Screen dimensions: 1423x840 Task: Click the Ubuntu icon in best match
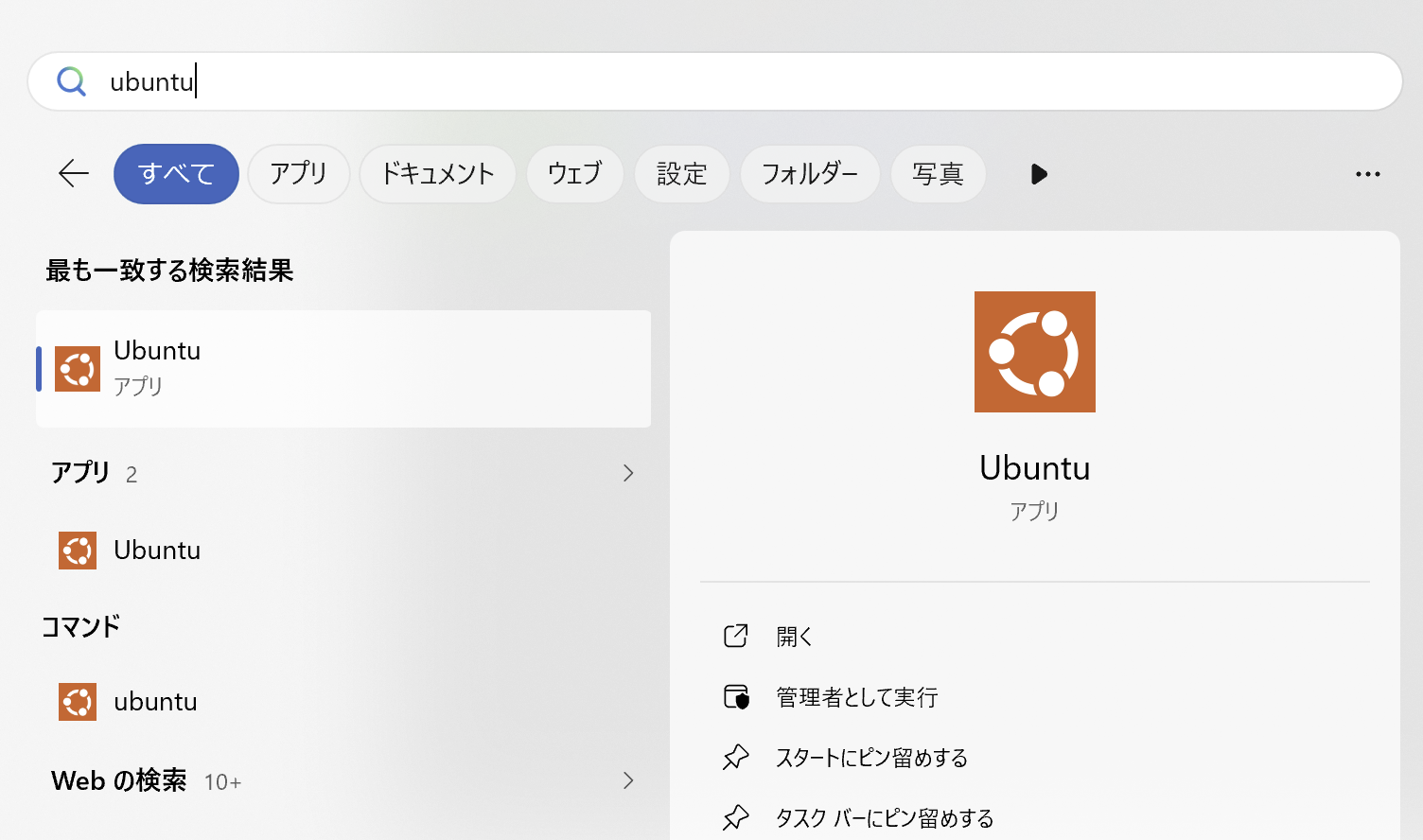(78, 369)
